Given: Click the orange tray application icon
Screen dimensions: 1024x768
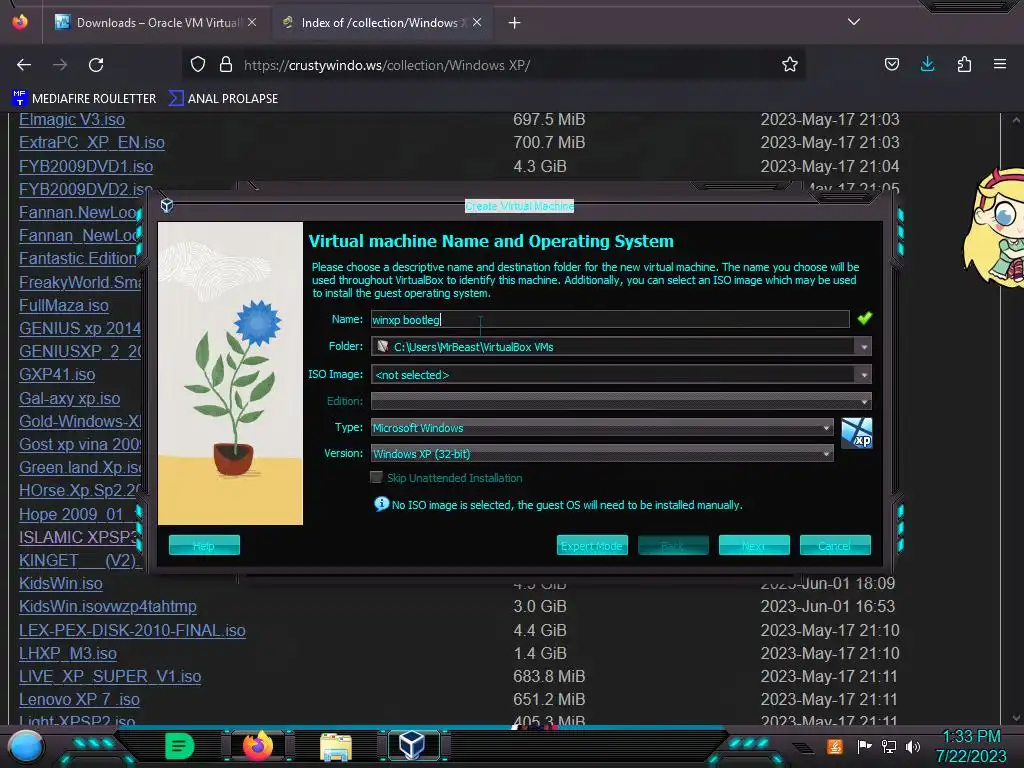Looking at the screenshot, I should coord(835,746).
